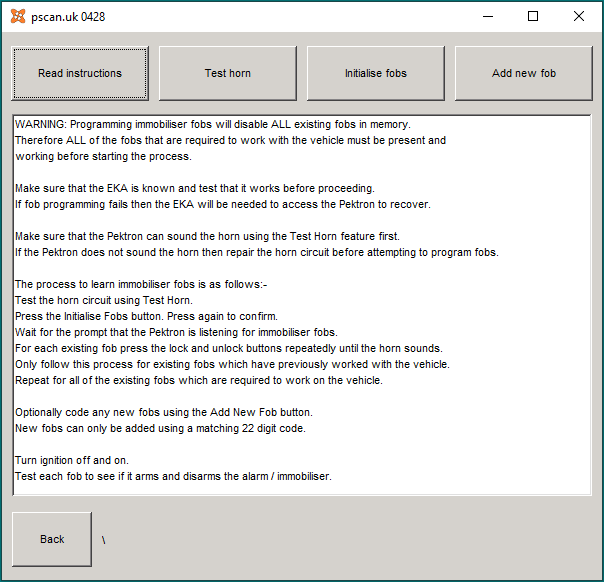
Task: Select 'Wait for the prompt that the Pektron' line
Action: click(x=176, y=332)
